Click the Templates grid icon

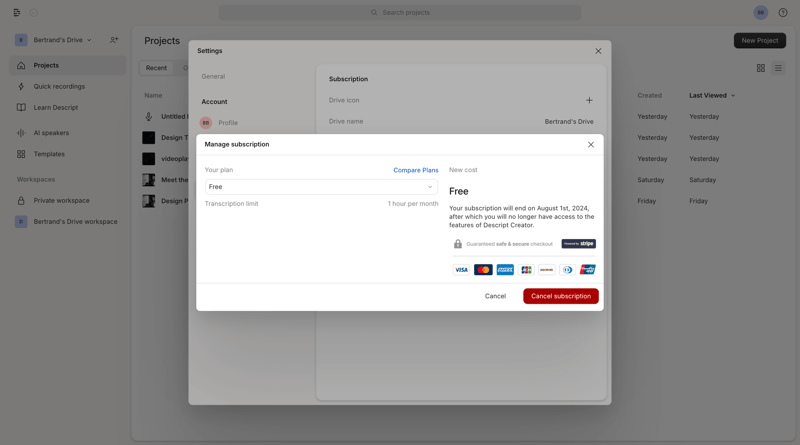(x=21, y=154)
